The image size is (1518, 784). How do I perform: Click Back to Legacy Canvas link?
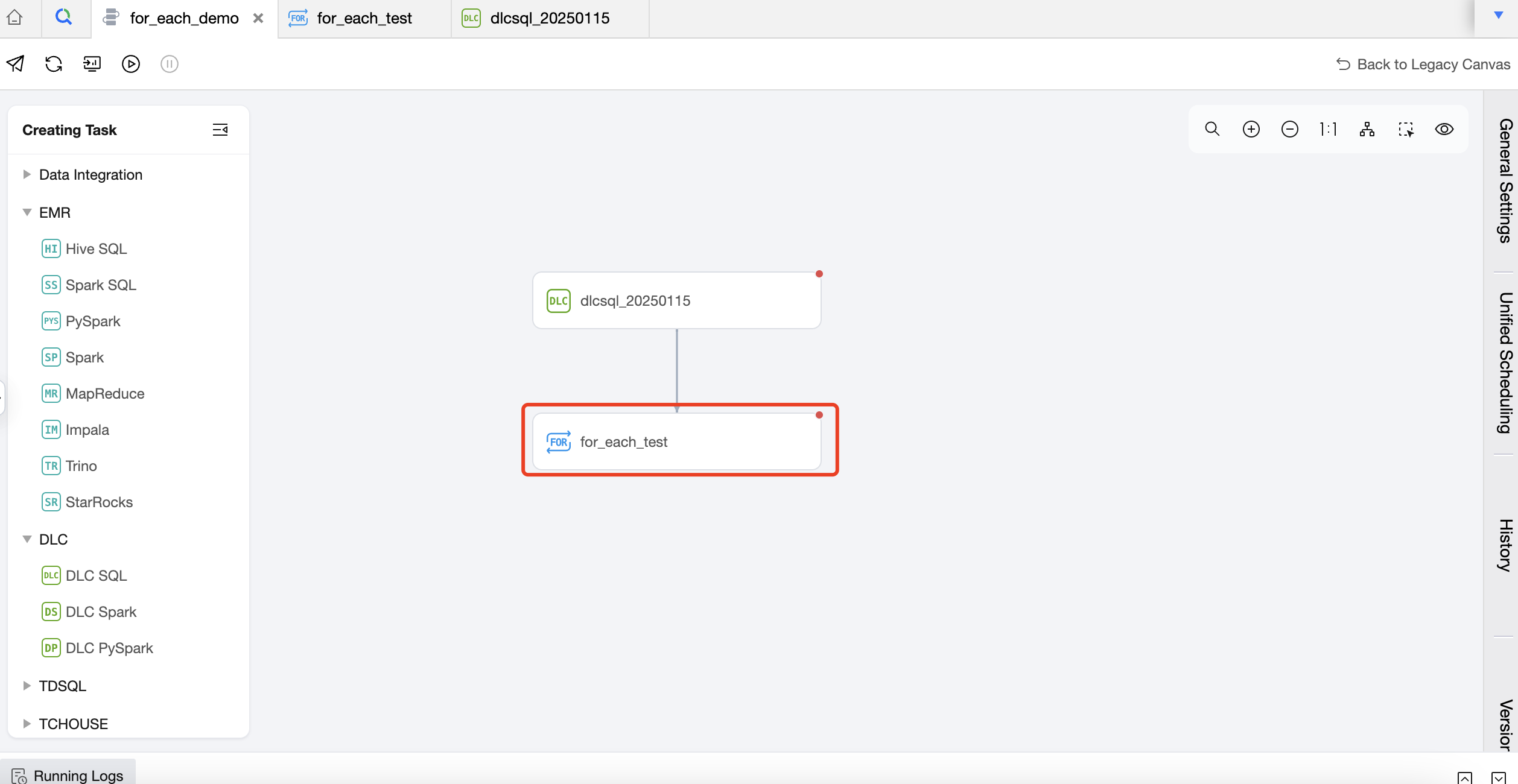click(x=1423, y=64)
